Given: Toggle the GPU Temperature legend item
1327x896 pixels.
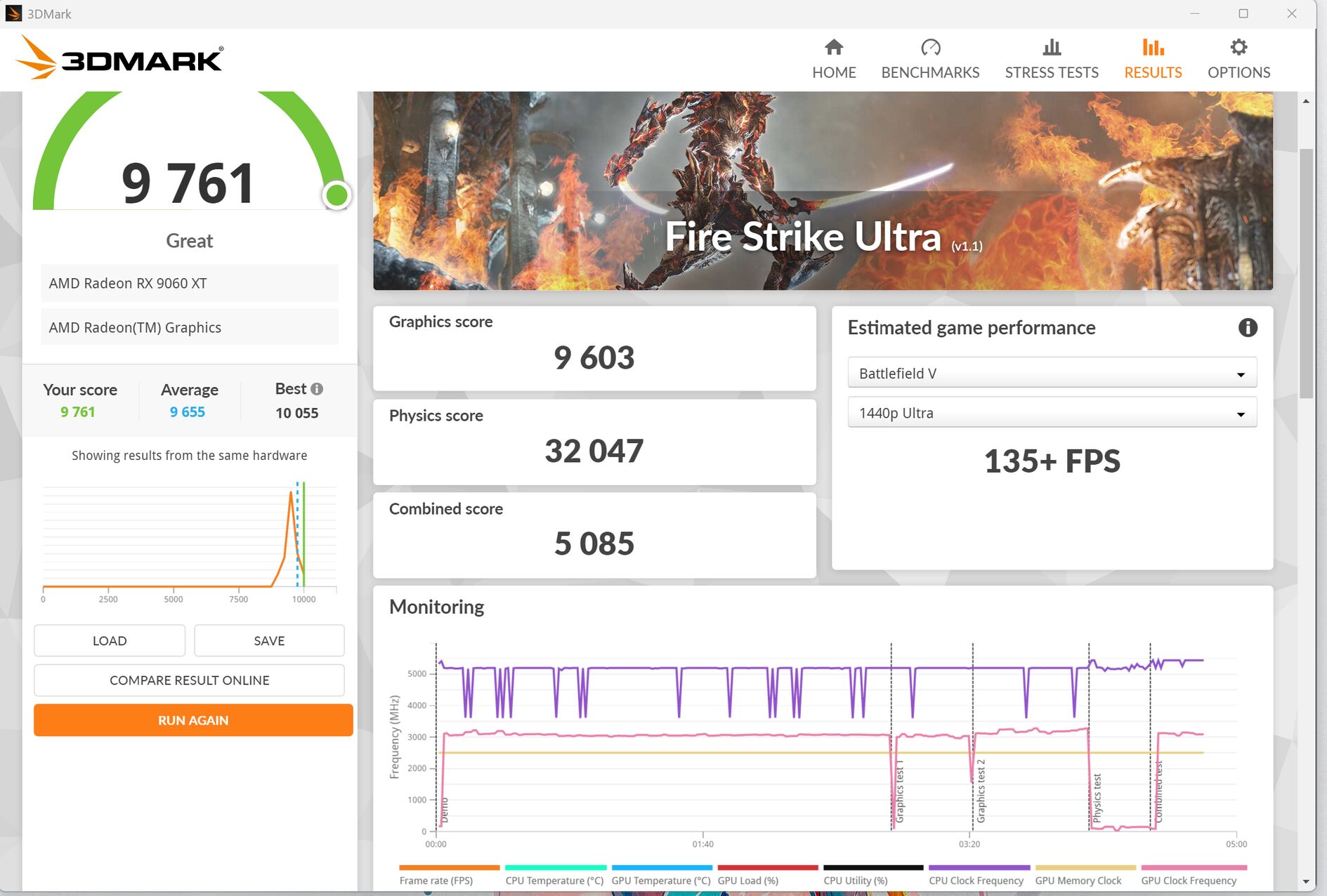Looking at the screenshot, I should 661,875.
